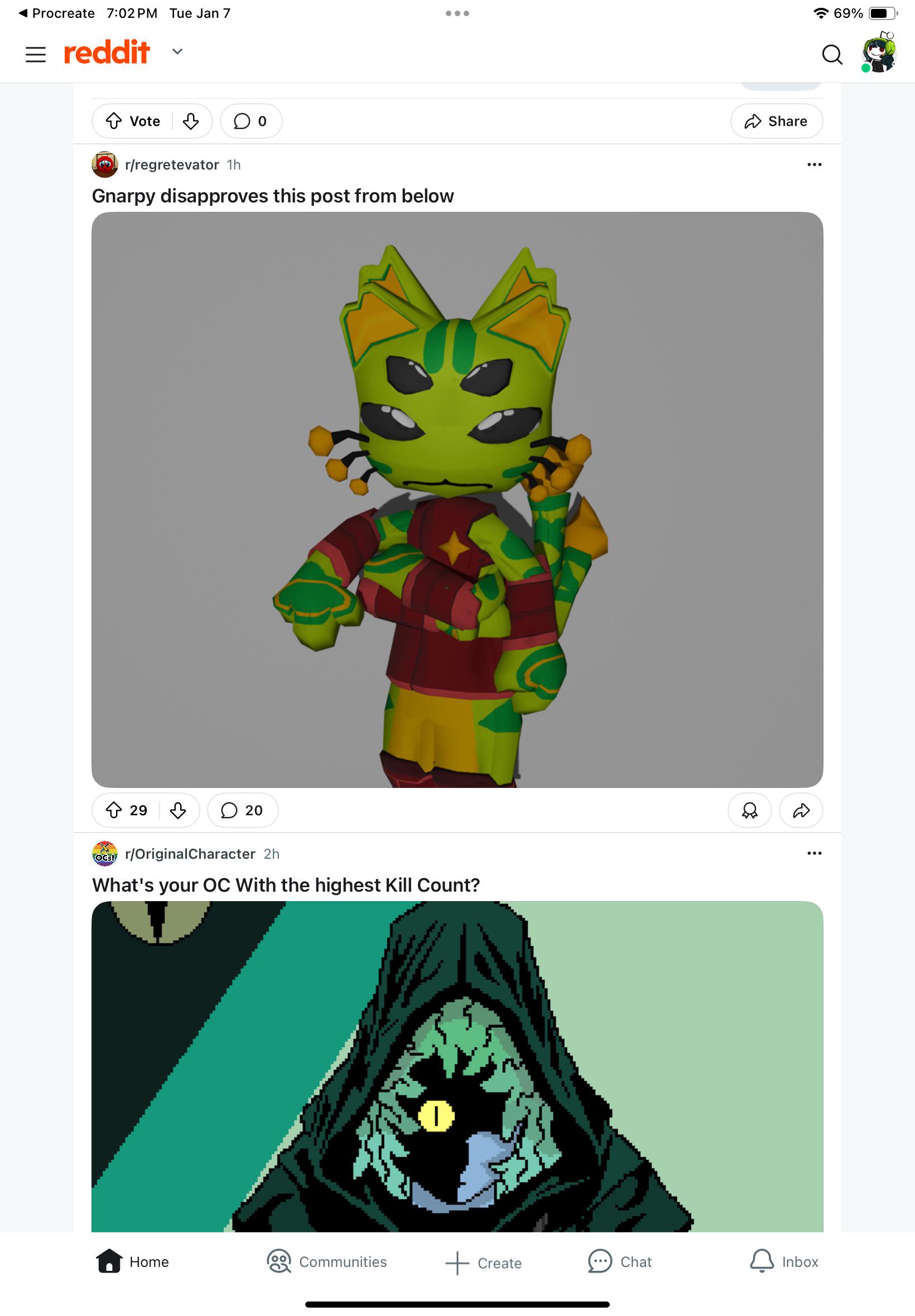The width and height of the screenshot is (915, 1316).
Task: Tap the search magnifier icon
Action: tap(831, 55)
